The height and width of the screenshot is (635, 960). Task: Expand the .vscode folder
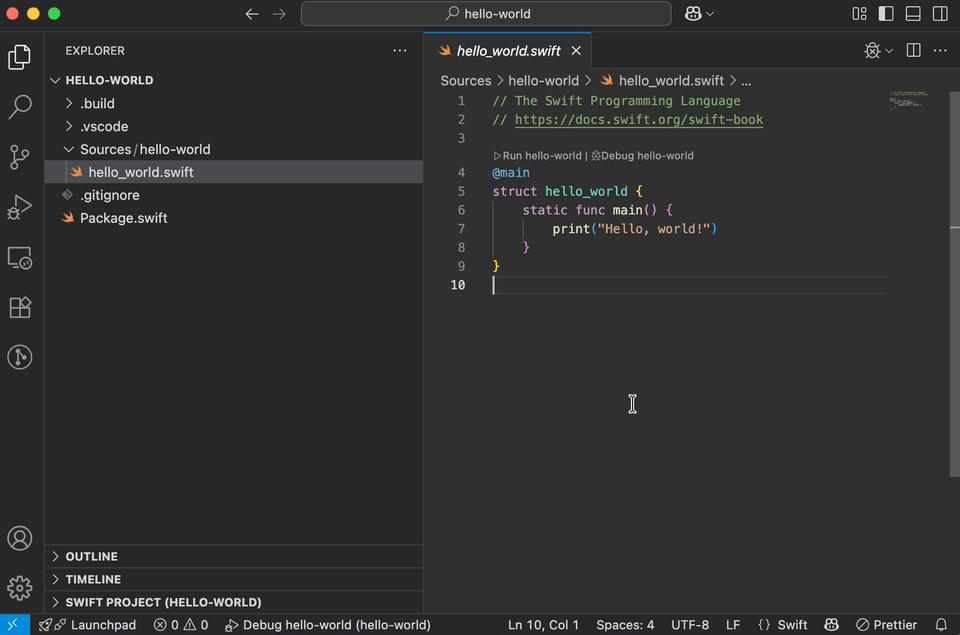click(233, 126)
